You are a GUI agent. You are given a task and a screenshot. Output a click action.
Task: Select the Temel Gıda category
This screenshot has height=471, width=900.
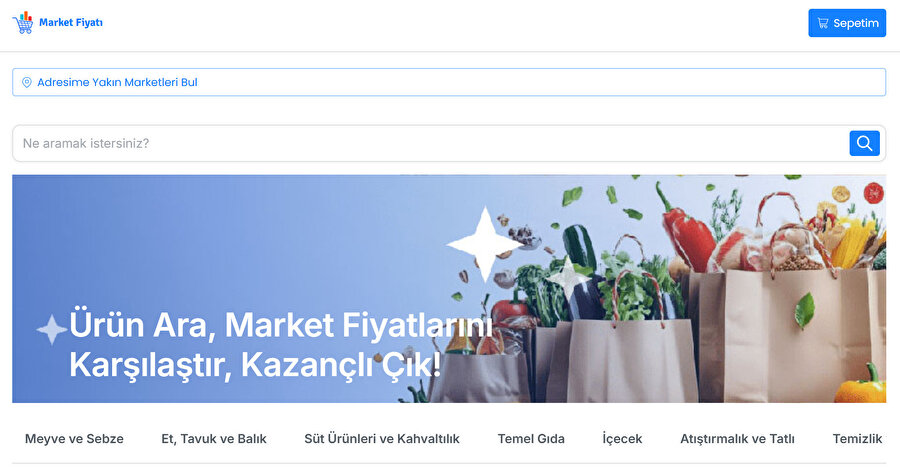point(531,439)
